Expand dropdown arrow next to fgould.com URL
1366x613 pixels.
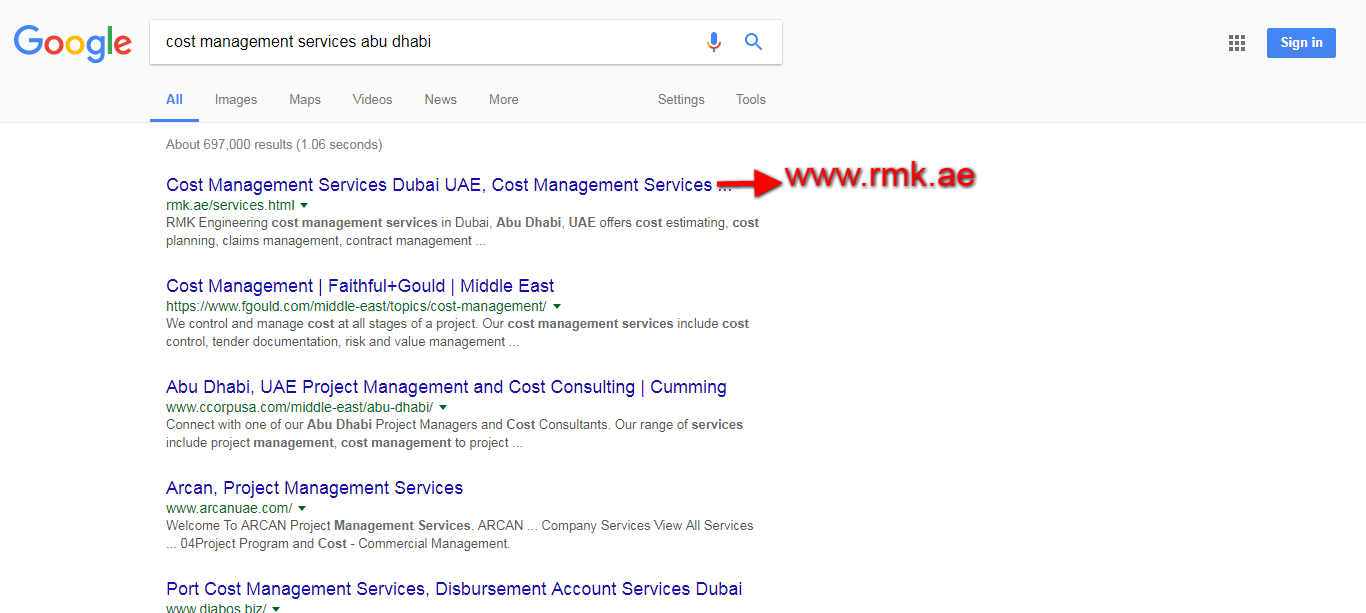tap(557, 307)
